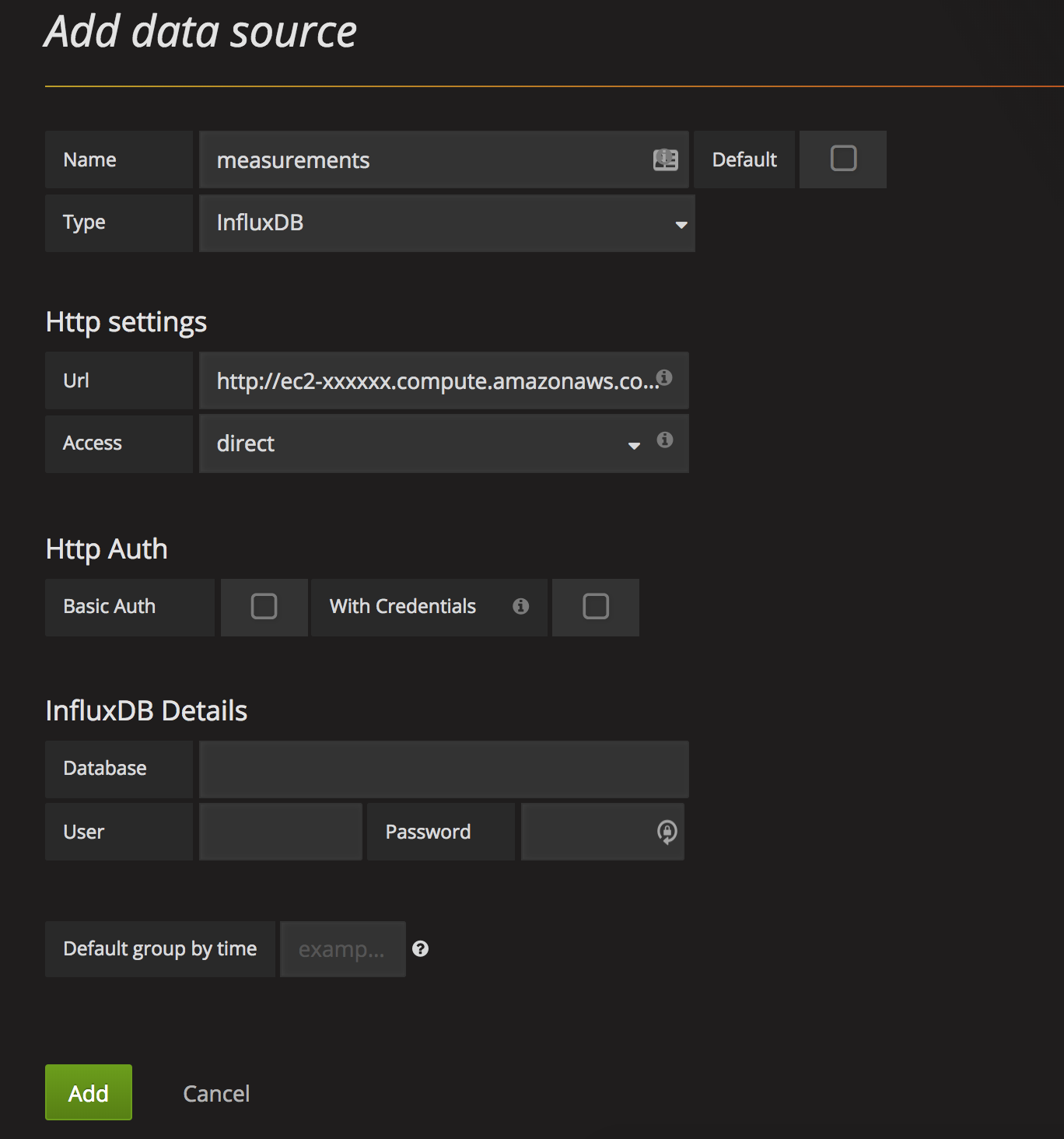Click the info icon next to the Url field
Image resolution: width=1064 pixels, height=1139 pixels.
click(x=664, y=377)
